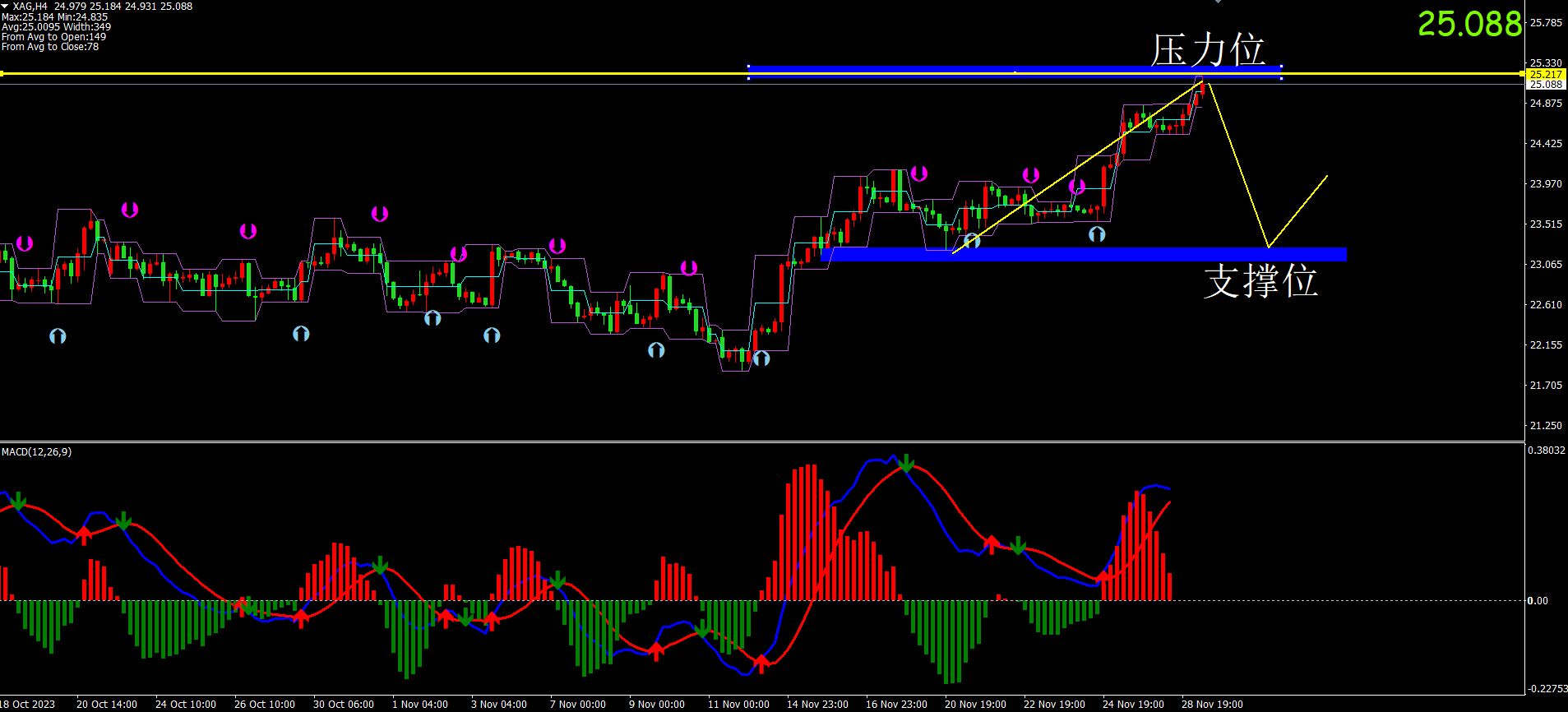
Task: Select the magenta sell arrow above the 16 Nov peak
Action: (919, 173)
